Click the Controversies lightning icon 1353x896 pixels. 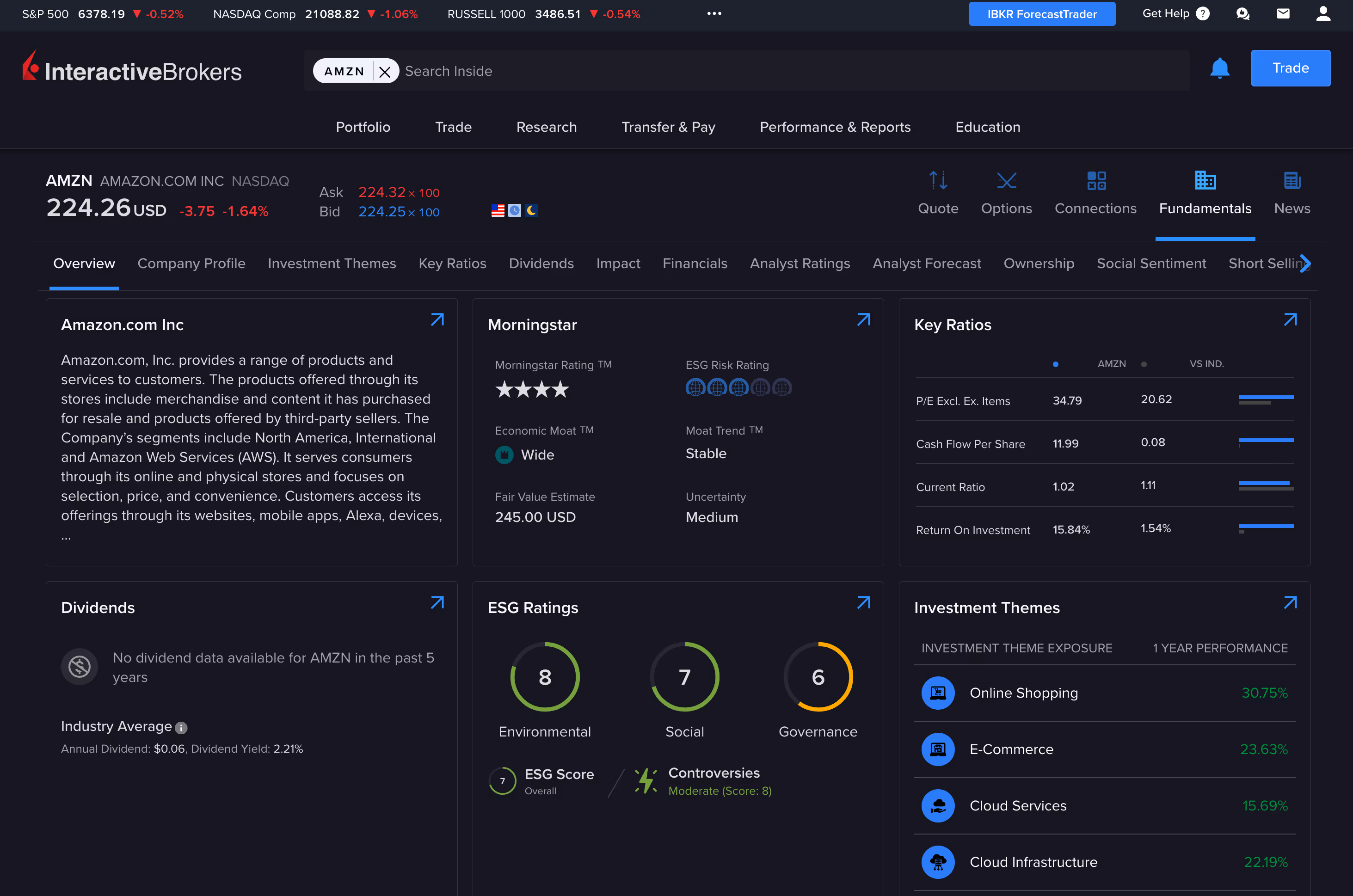tap(646, 780)
